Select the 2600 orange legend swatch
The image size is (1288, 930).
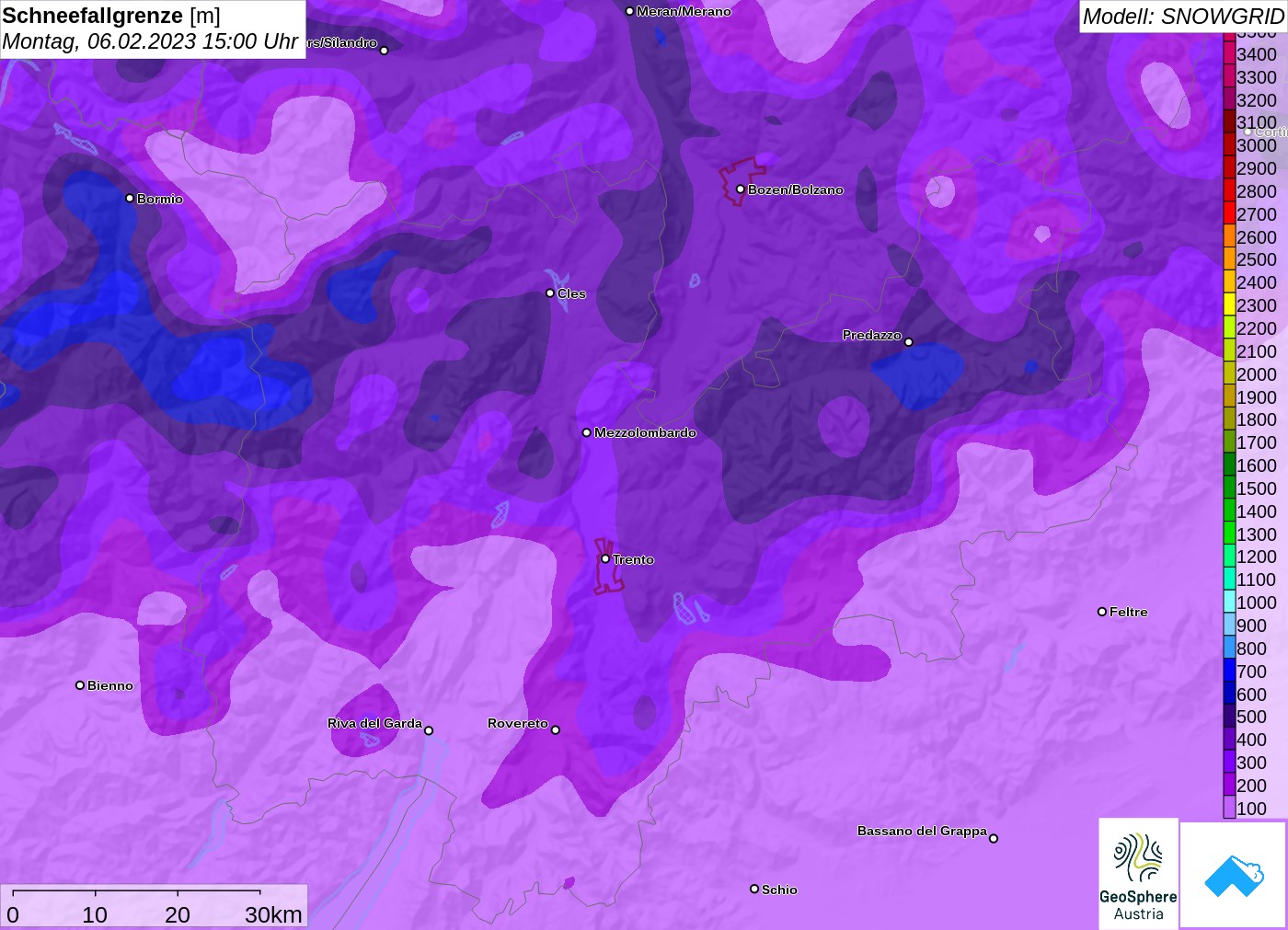tap(1229, 236)
